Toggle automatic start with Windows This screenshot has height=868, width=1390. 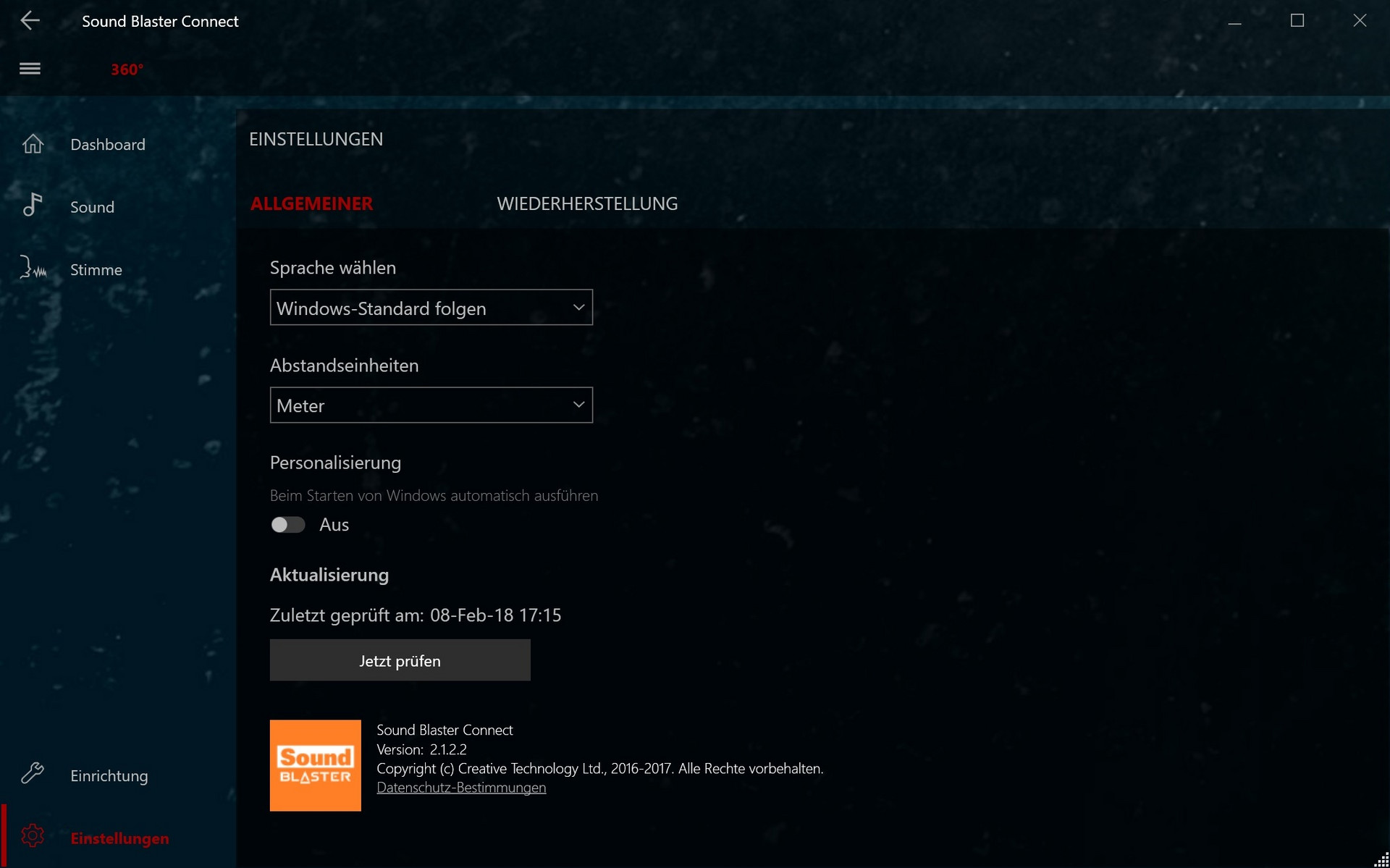click(288, 525)
